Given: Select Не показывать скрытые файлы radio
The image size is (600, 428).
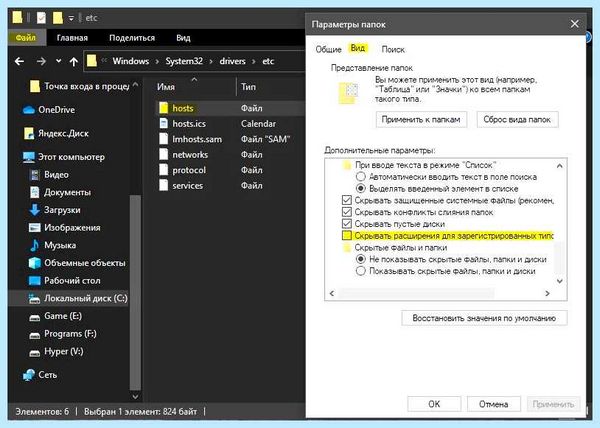Looking at the screenshot, I should tap(360, 259).
